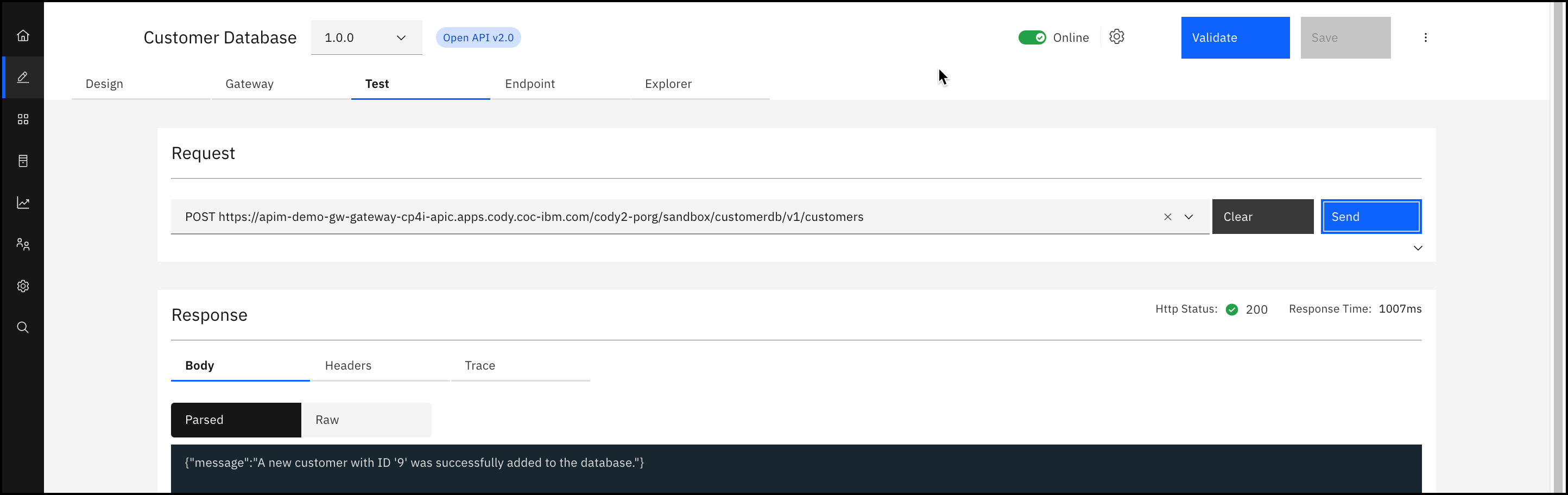Open the Manage tiles icon in sidebar

pyautogui.click(x=23, y=119)
